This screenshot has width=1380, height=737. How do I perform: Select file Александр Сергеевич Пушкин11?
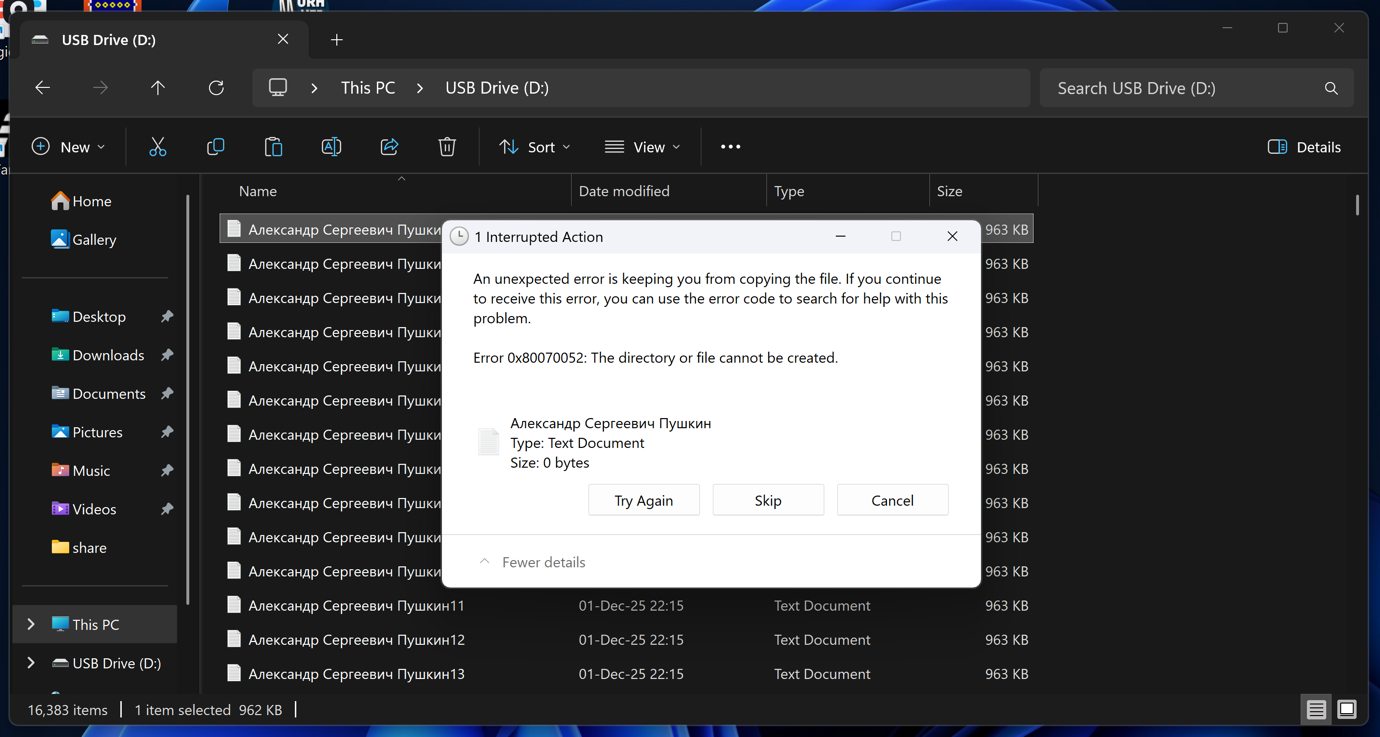[x=627, y=606]
